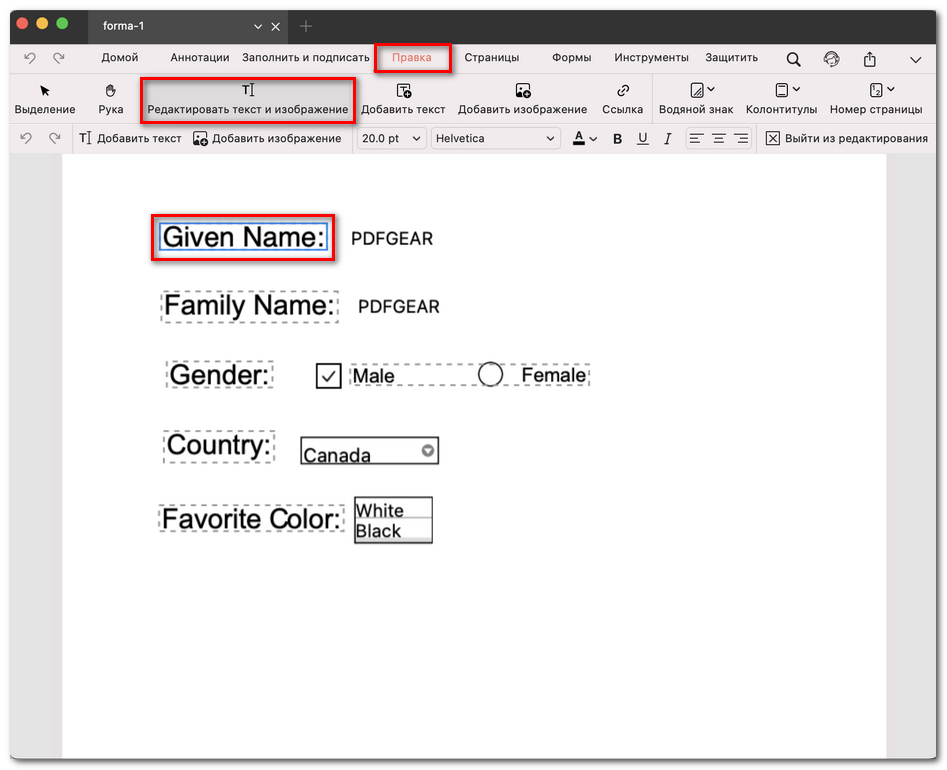Click the search magnifier icon
Screen dimensions: 947x770
tap(793, 59)
